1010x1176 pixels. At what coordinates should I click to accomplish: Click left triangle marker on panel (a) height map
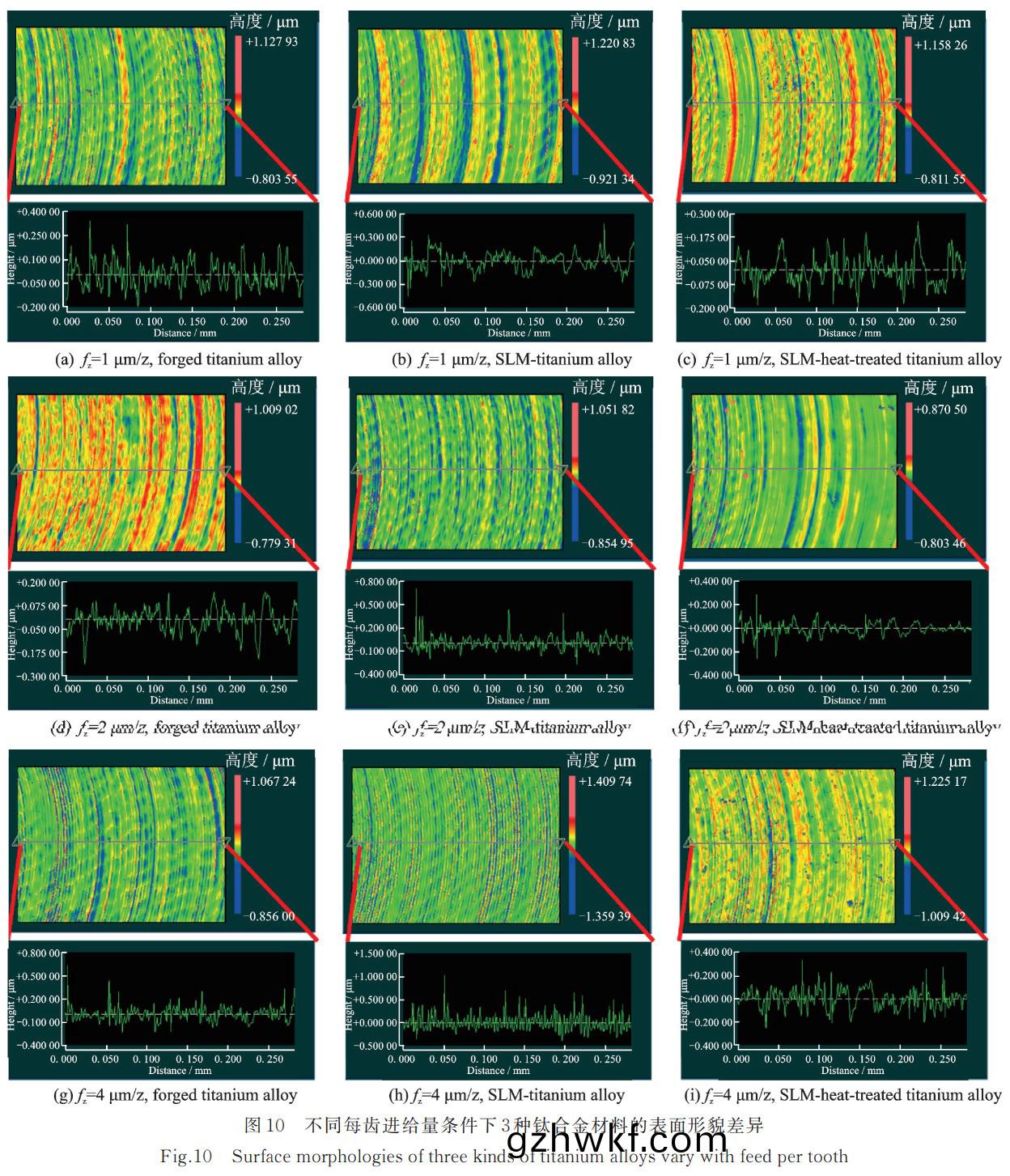tap(14, 104)
